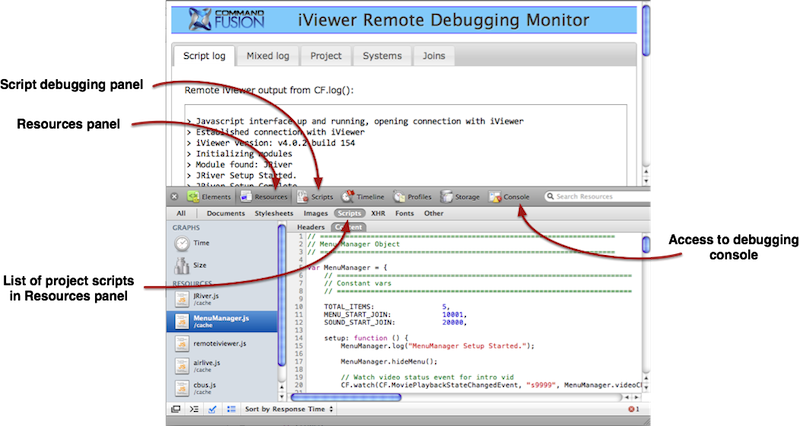Screen dimensions: 800x426
Task: Click the code view horizontal scrollbar thumb
Action: click(346, 397)
